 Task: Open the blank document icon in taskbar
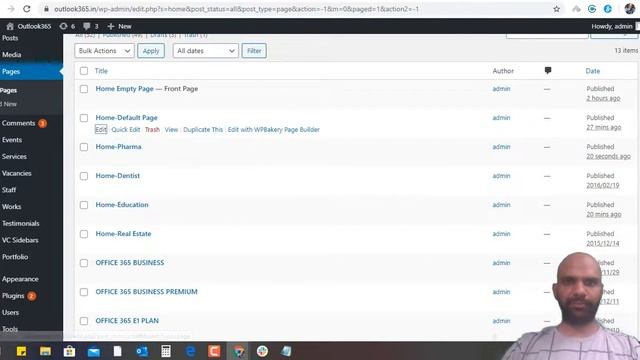[x=118, y=351]
